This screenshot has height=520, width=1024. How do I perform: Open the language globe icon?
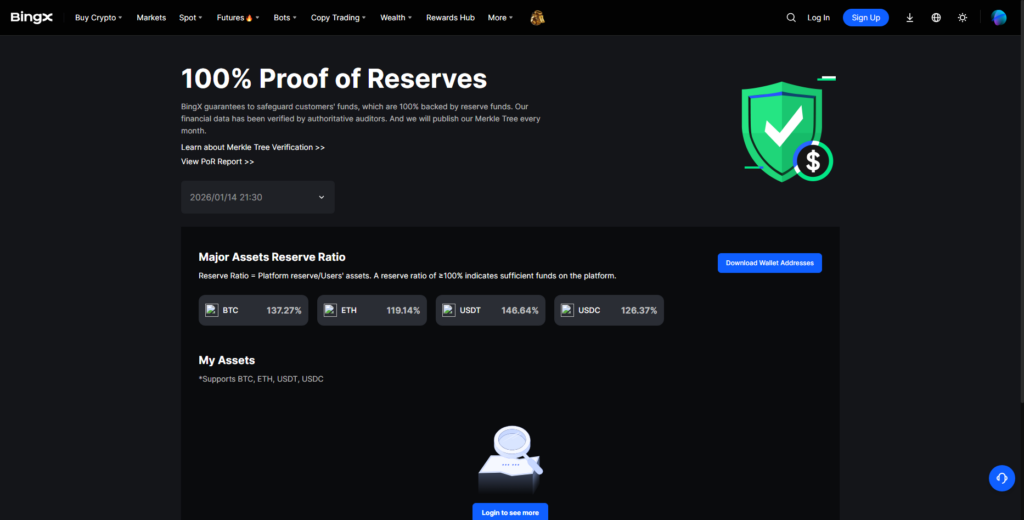[936, 18]
